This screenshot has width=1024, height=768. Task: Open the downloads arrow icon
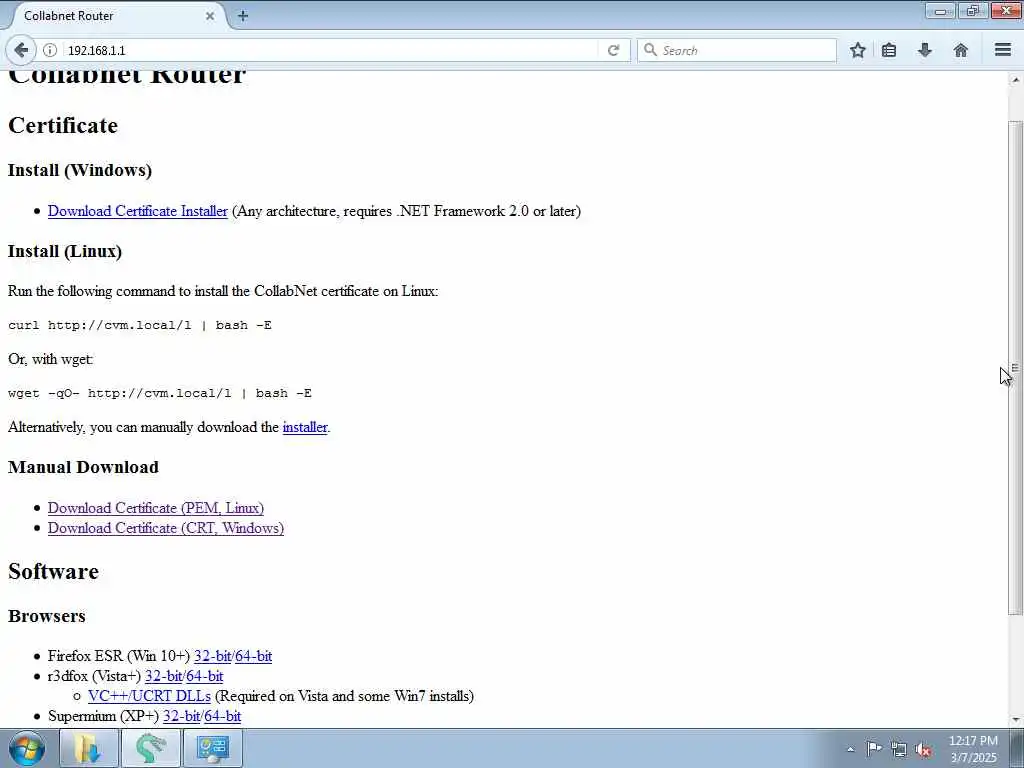925,50
